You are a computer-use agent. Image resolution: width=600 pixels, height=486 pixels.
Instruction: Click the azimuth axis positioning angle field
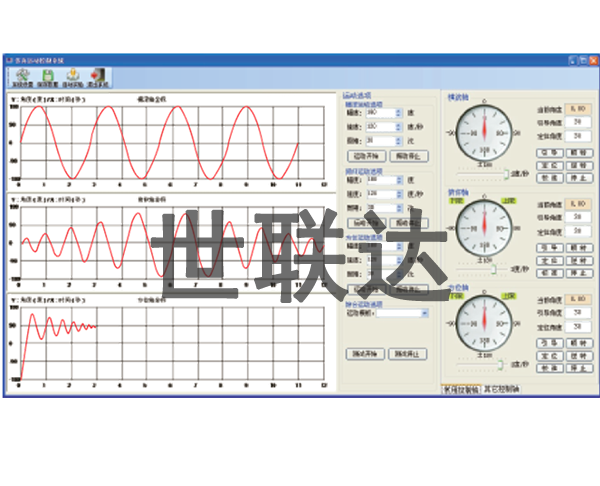pyautogui.click(x=578, y=327)
